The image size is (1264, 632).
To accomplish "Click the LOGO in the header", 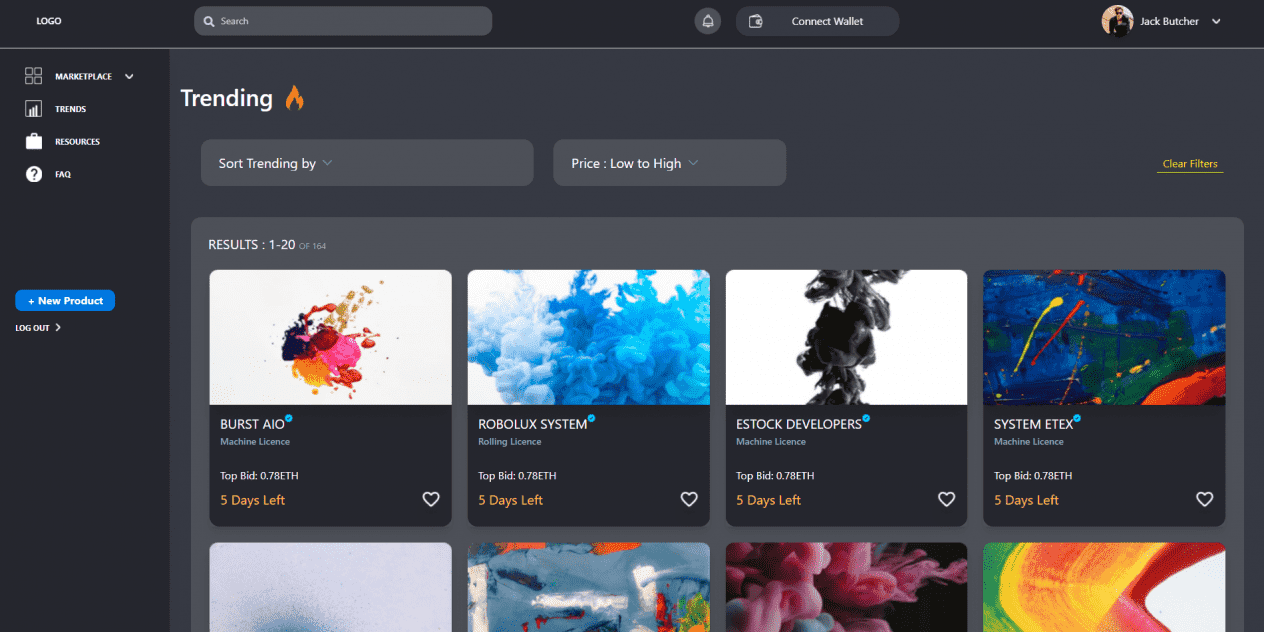I will click(49, 21).
